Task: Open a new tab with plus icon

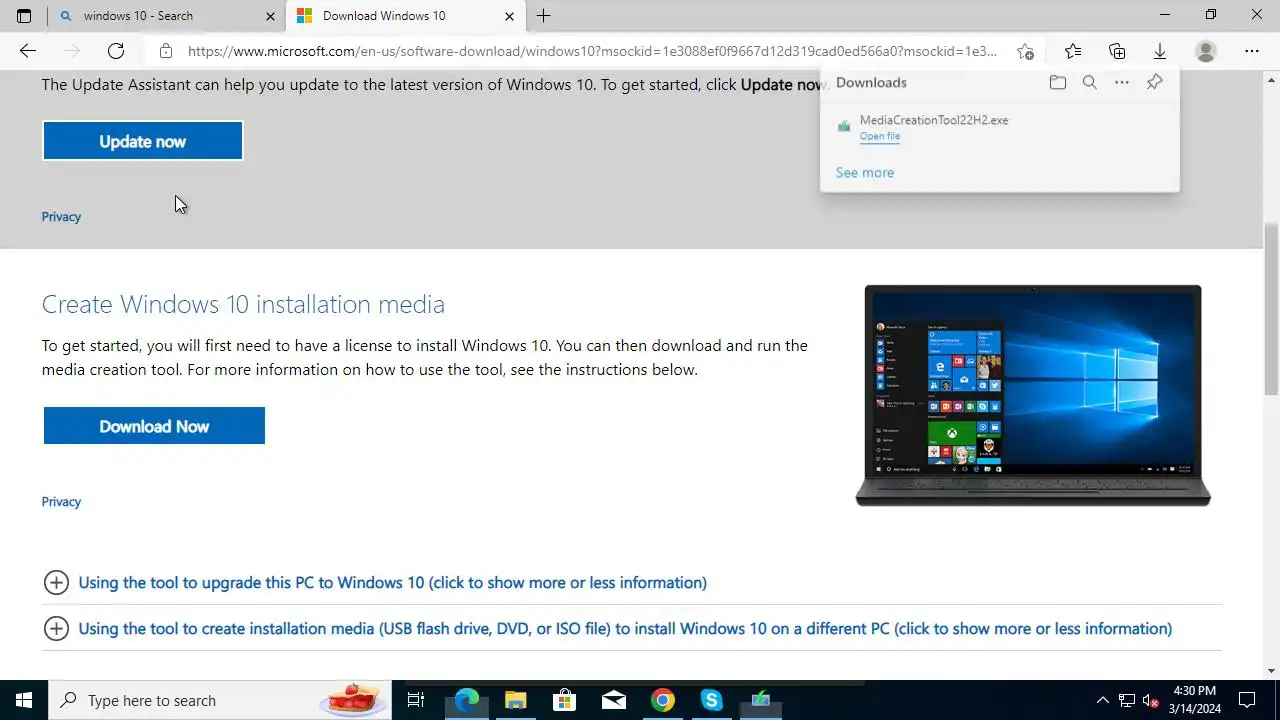Action: tap(543, 16)
